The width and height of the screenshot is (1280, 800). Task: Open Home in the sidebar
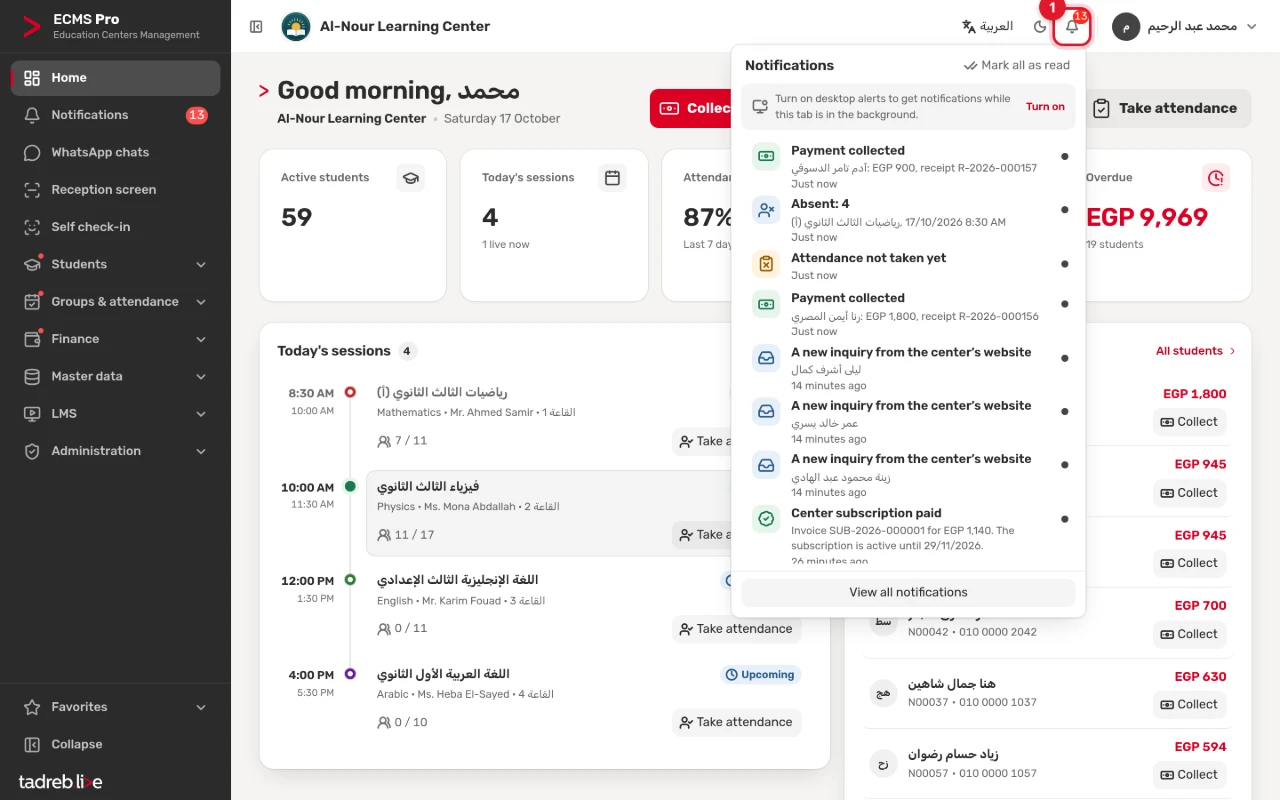pyautogui.click(x=115, y=78)
